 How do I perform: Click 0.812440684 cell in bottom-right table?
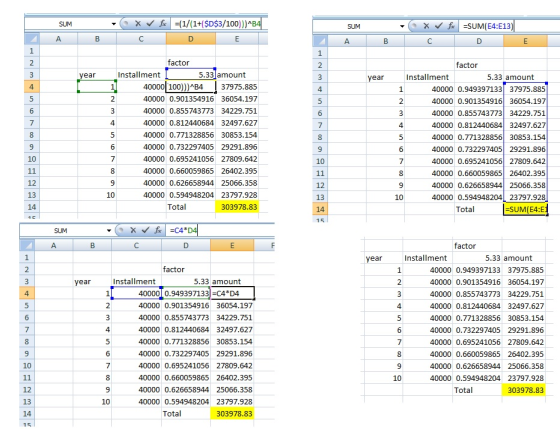tap(477, 306)
